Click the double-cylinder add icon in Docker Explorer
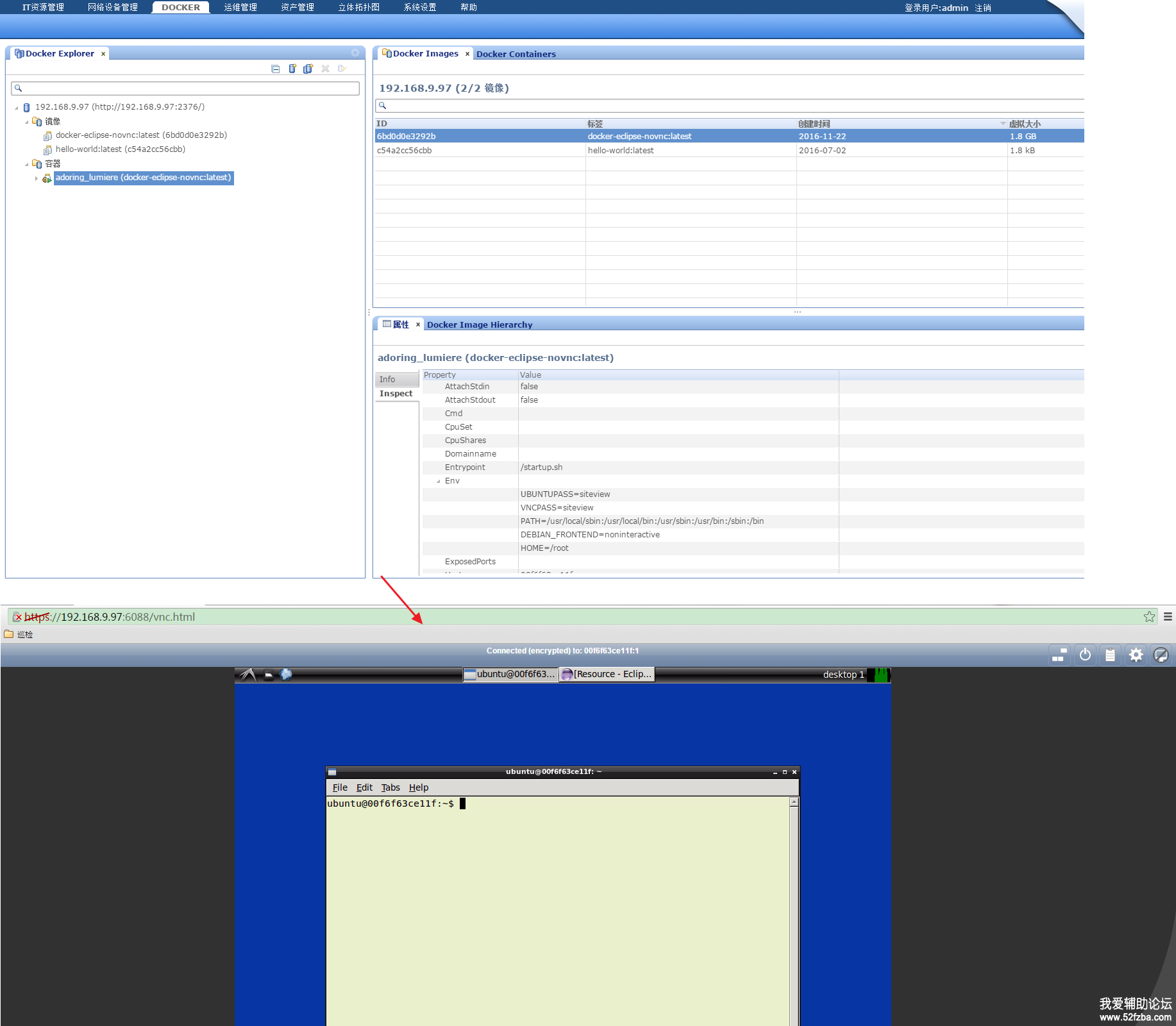This screenshot has height=1026, width=1176. click(x=308, y=69)
